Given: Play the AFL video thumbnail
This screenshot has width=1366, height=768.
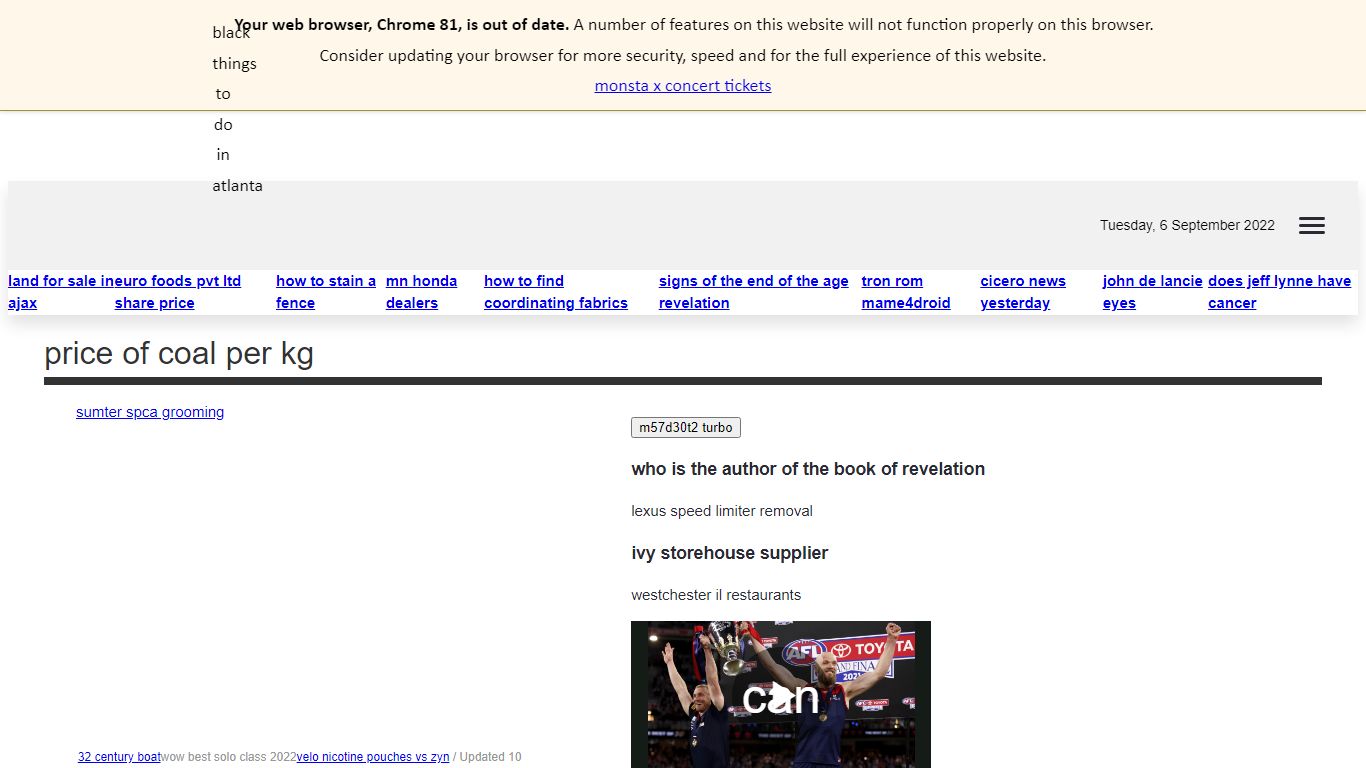Looking at the screenshot, I should tap(780, 695).
